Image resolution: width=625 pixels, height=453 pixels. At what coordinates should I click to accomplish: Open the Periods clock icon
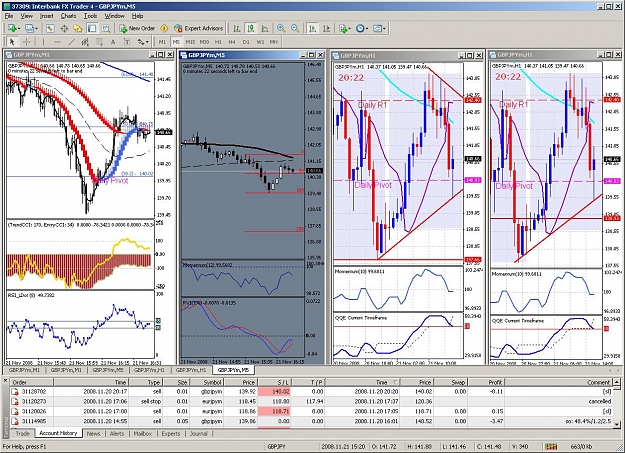click(x=360, y=28)
